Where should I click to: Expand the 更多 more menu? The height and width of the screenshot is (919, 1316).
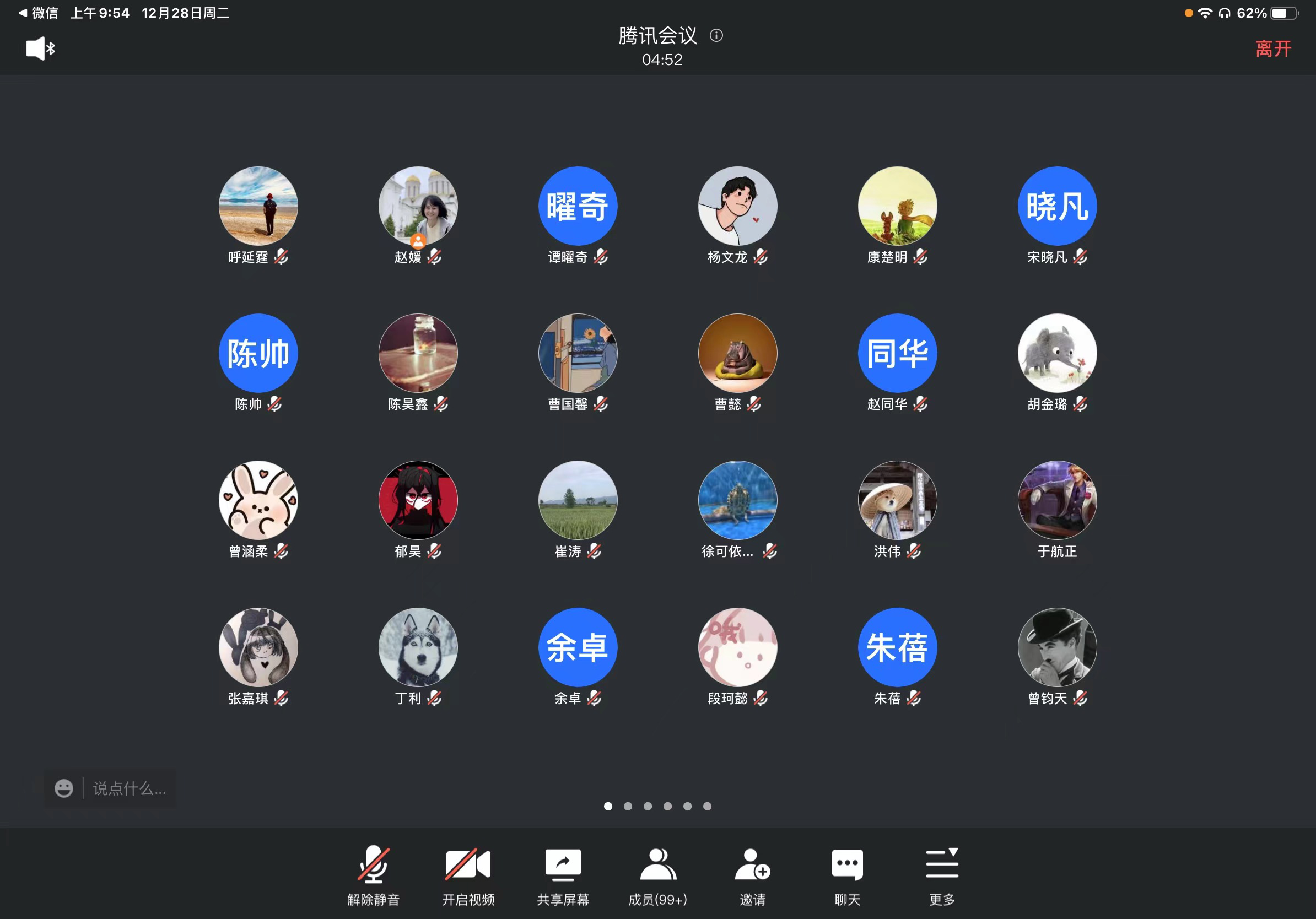click(x=941, y=864)
